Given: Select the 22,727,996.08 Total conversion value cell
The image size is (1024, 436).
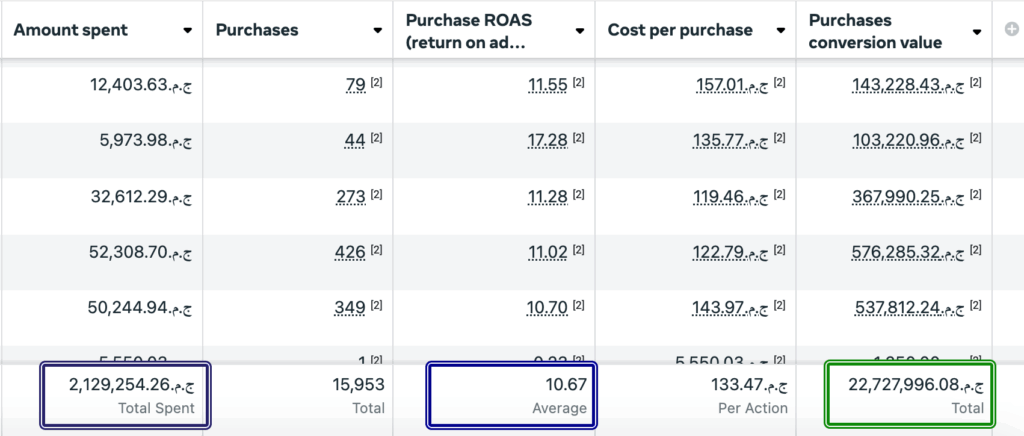Looking at the screenshot, I should [910, 395].
